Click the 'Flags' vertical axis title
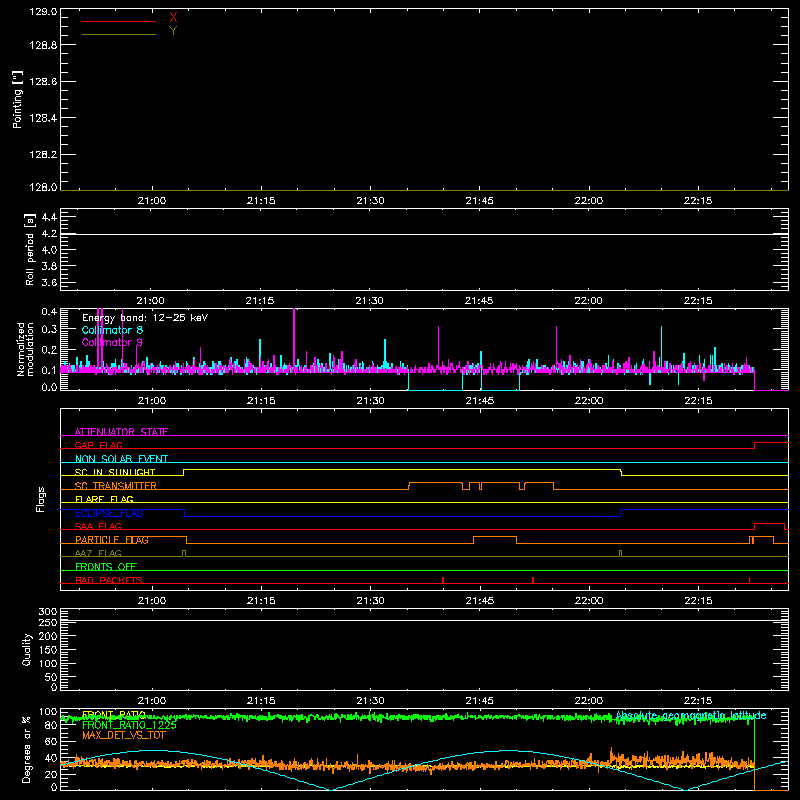This screenshot has height=800, width=800. [40, 499]
